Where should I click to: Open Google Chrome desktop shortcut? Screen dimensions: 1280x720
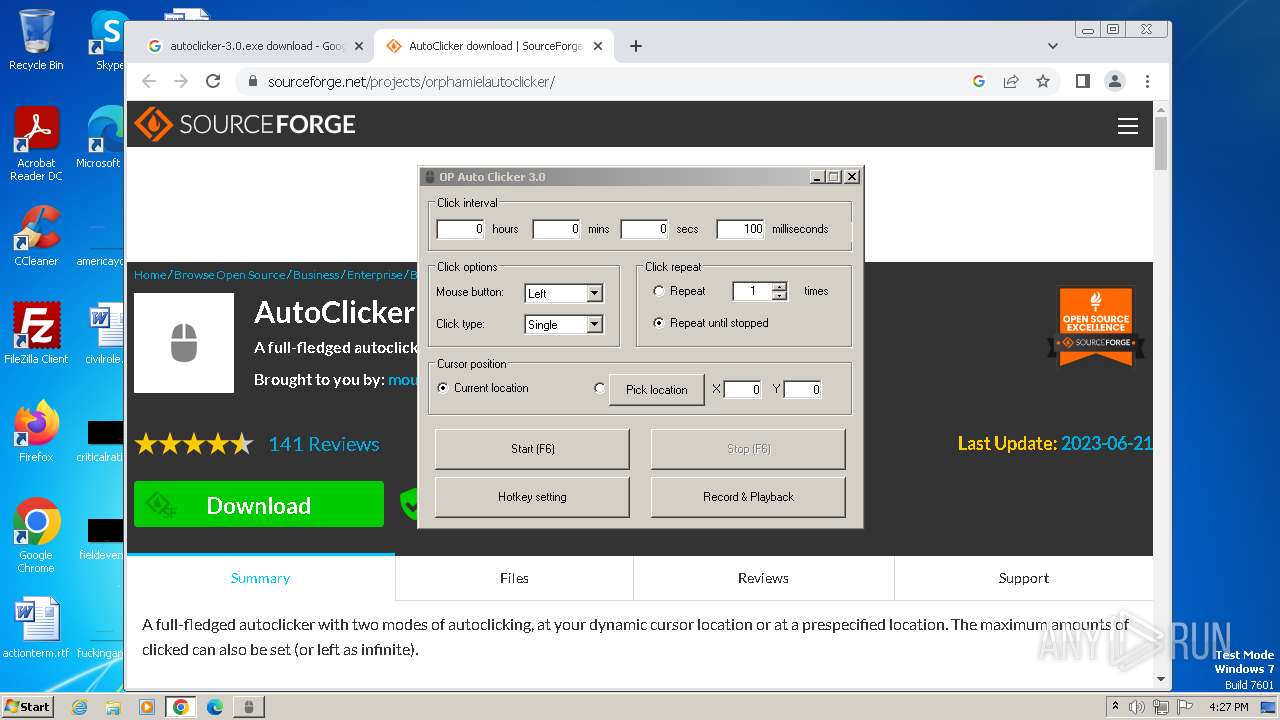point(36,535)
